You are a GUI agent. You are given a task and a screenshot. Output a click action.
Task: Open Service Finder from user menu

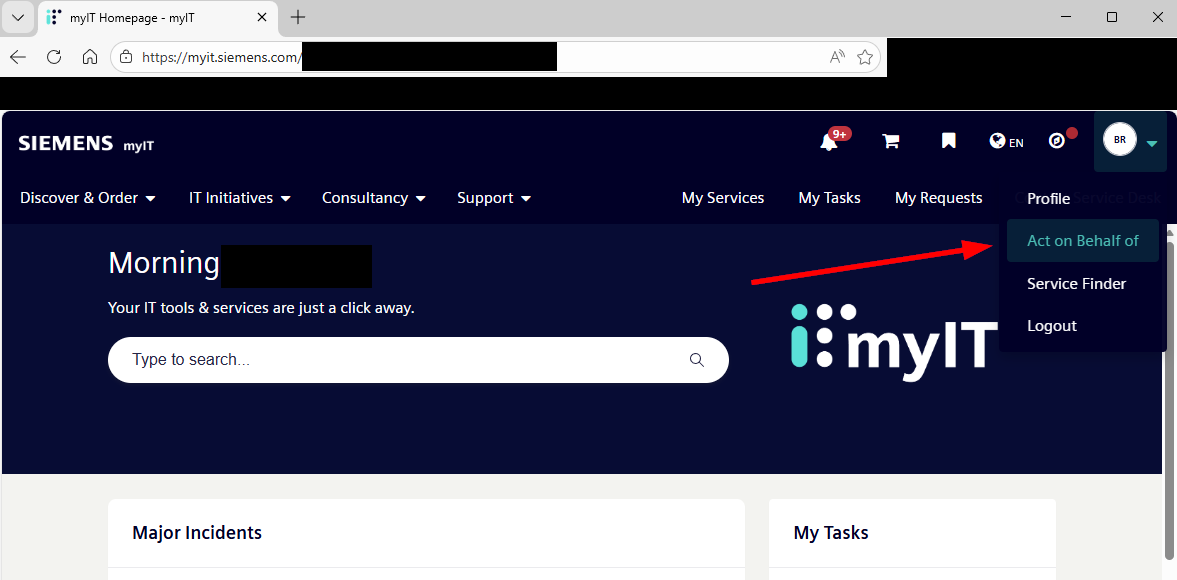(x=1076, y=284)
